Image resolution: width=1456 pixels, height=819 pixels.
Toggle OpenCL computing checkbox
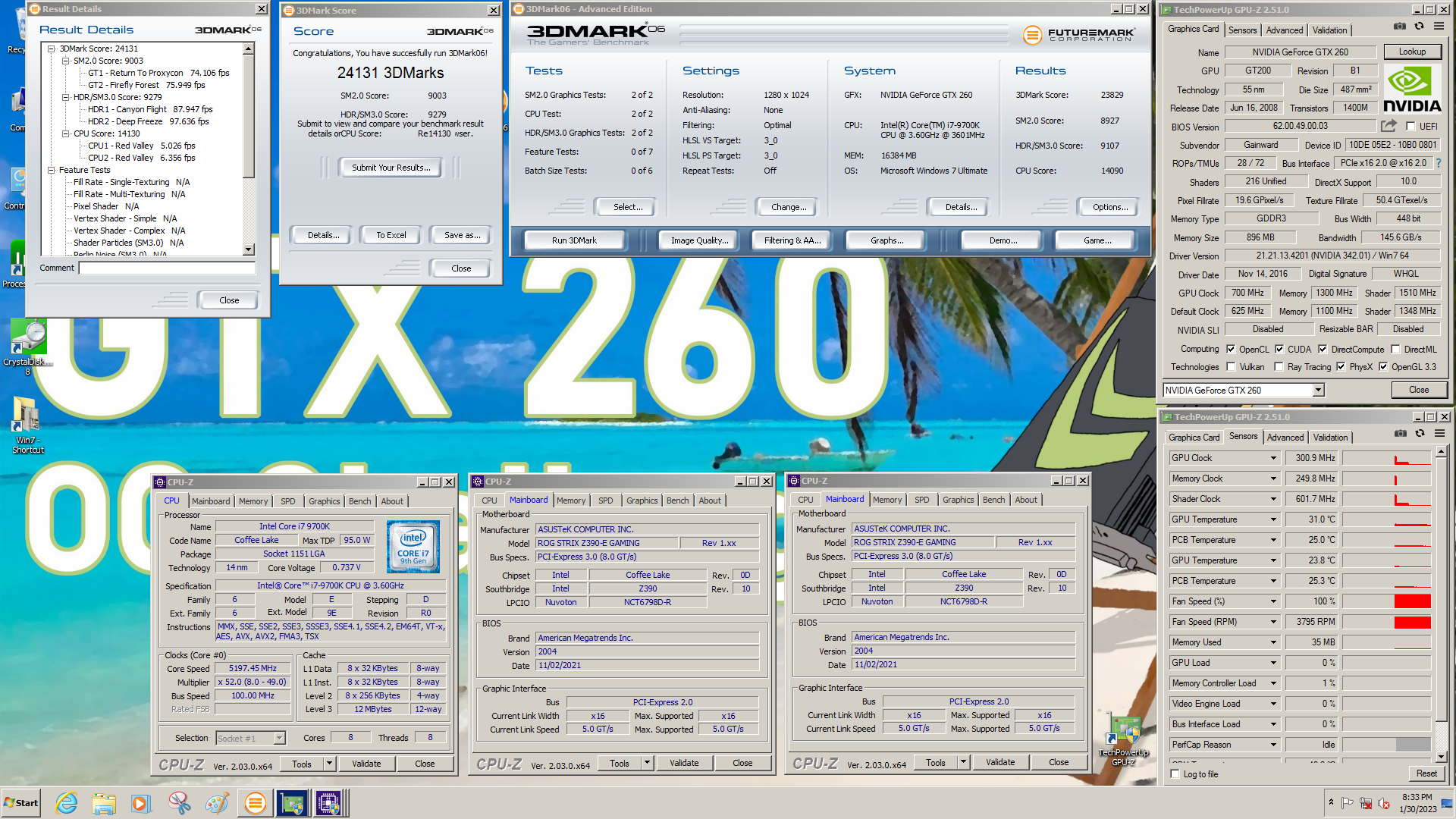pyautogui.click(x=1230, y=350)
